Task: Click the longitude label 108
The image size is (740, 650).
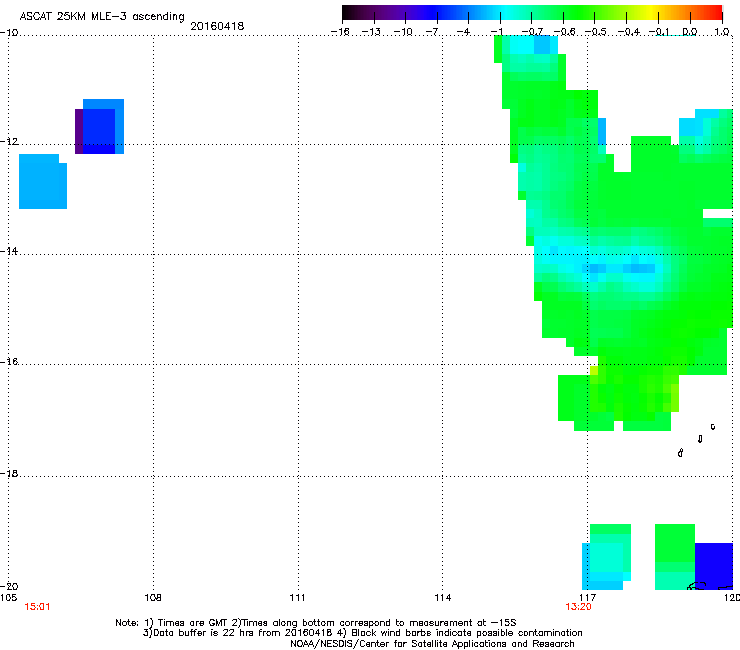Action: (153, 598)
